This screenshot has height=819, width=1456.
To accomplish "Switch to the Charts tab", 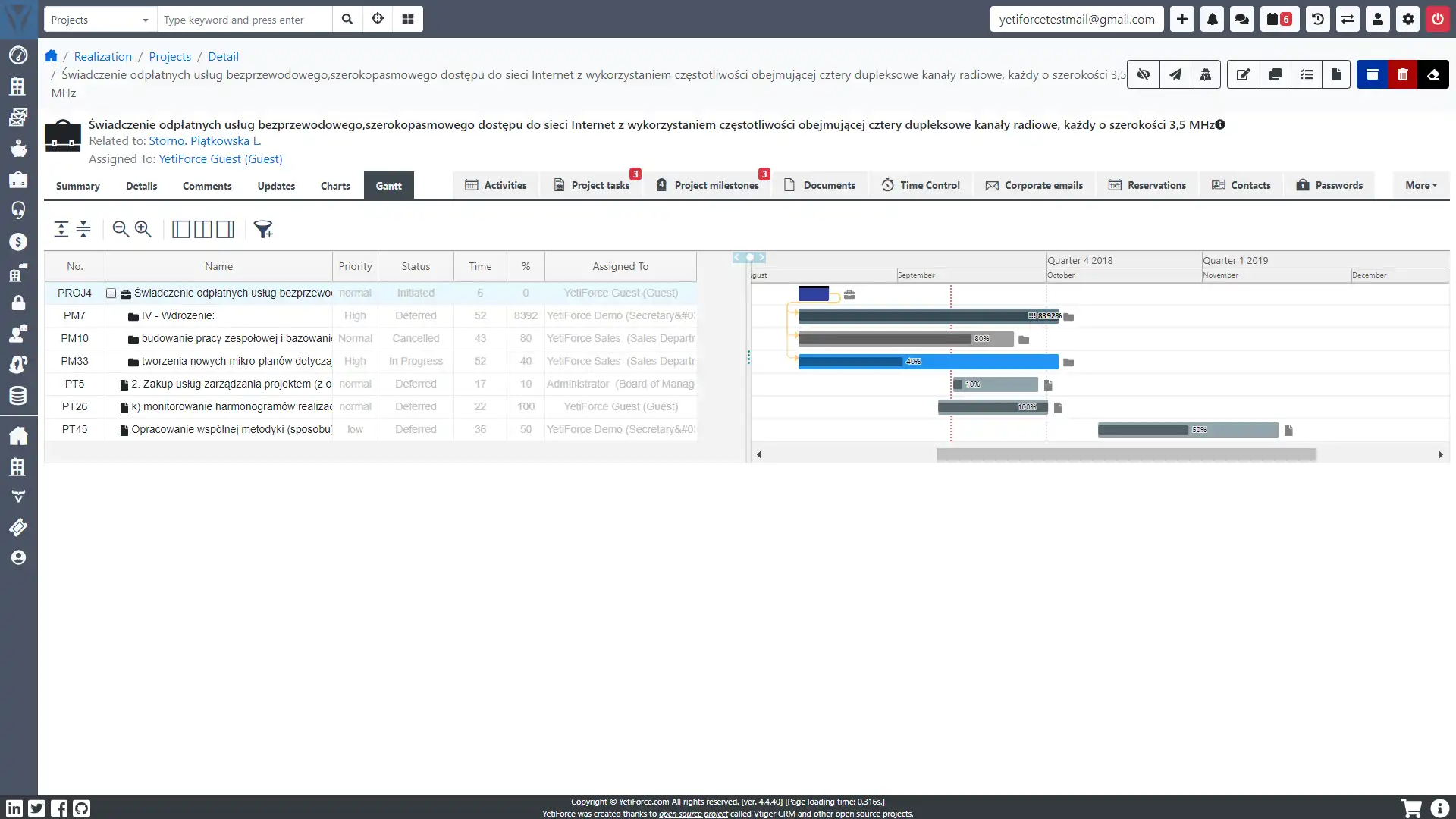I will (335, 185).
